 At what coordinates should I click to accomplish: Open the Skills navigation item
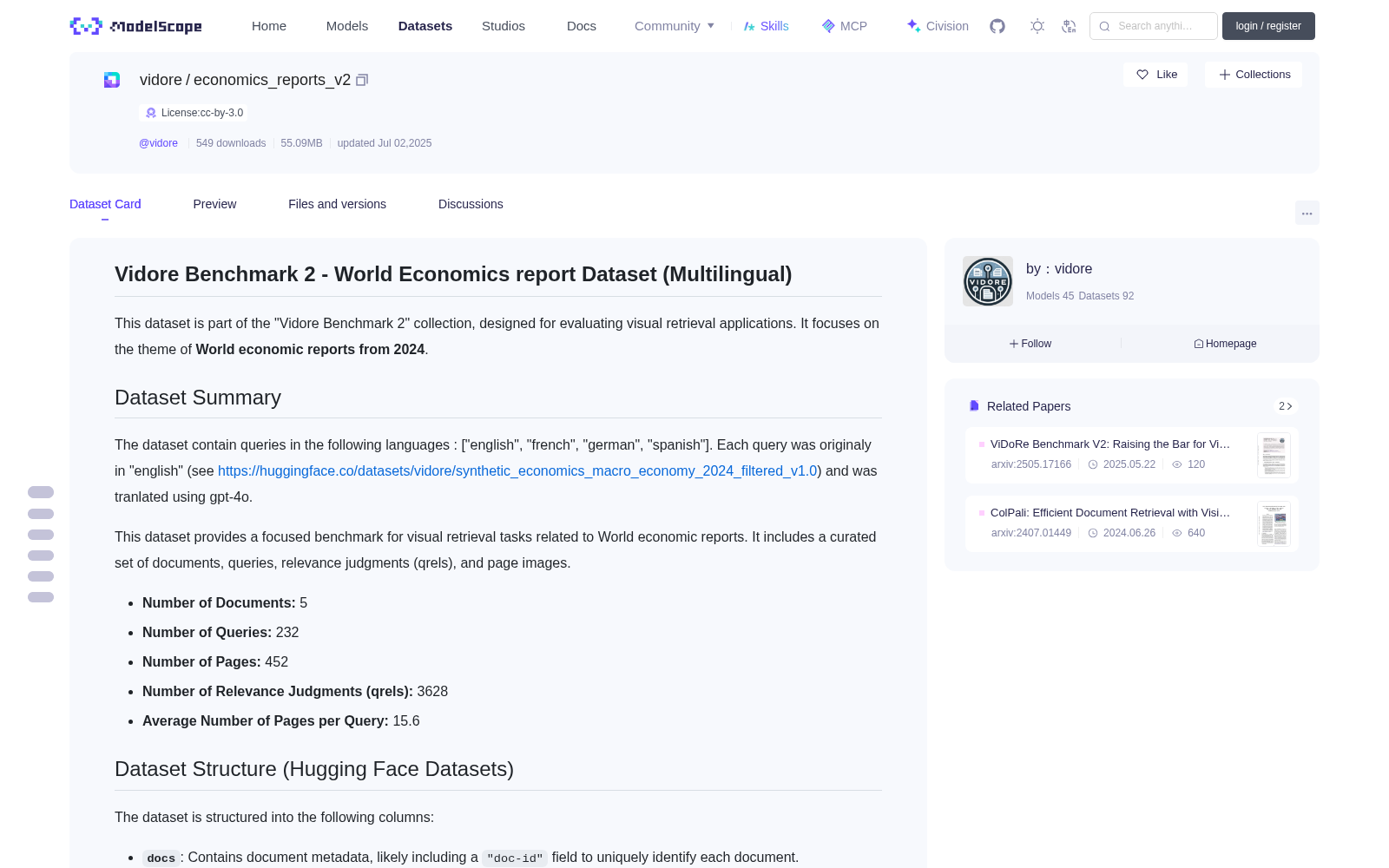pos(766,26)
